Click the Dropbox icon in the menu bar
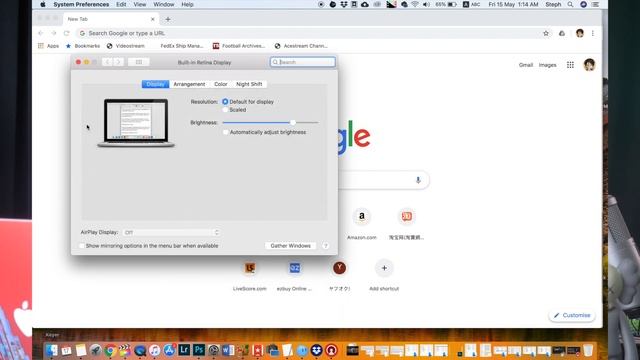The height and width of the screenshot is (360, 640). pyautogui.click(x=344, y=4)
